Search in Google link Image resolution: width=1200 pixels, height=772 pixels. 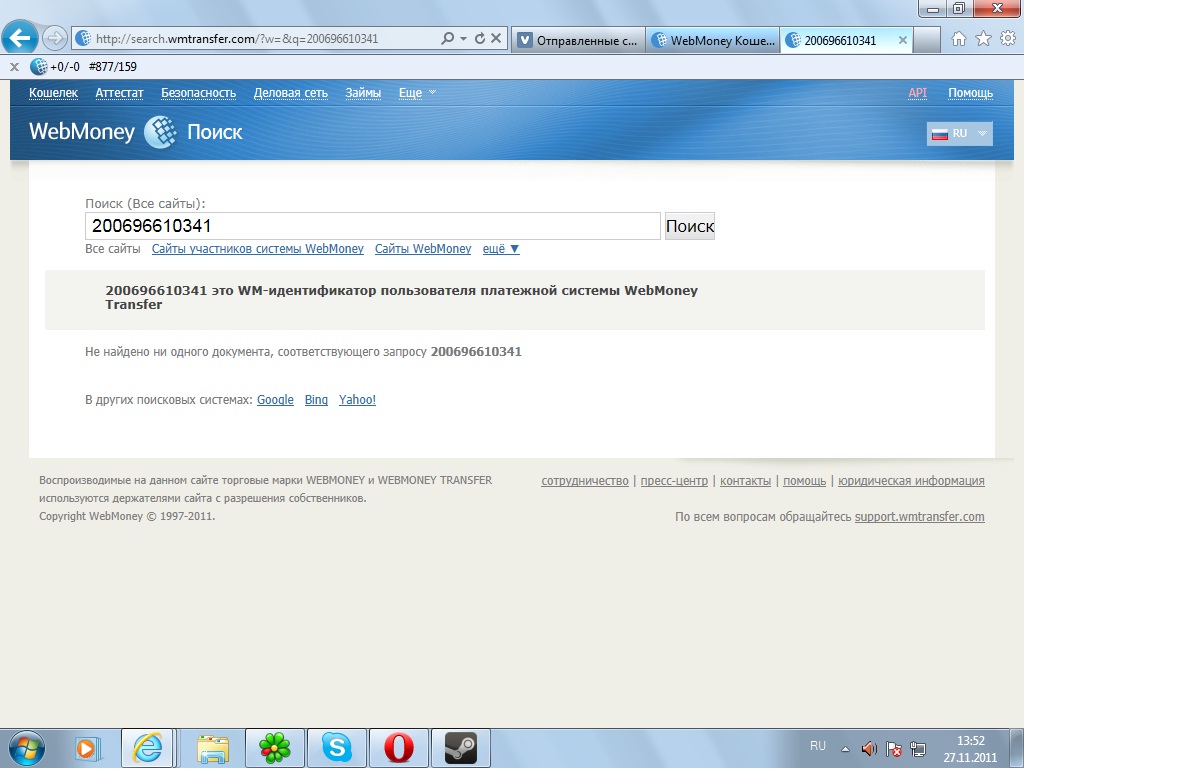(275, 400)
